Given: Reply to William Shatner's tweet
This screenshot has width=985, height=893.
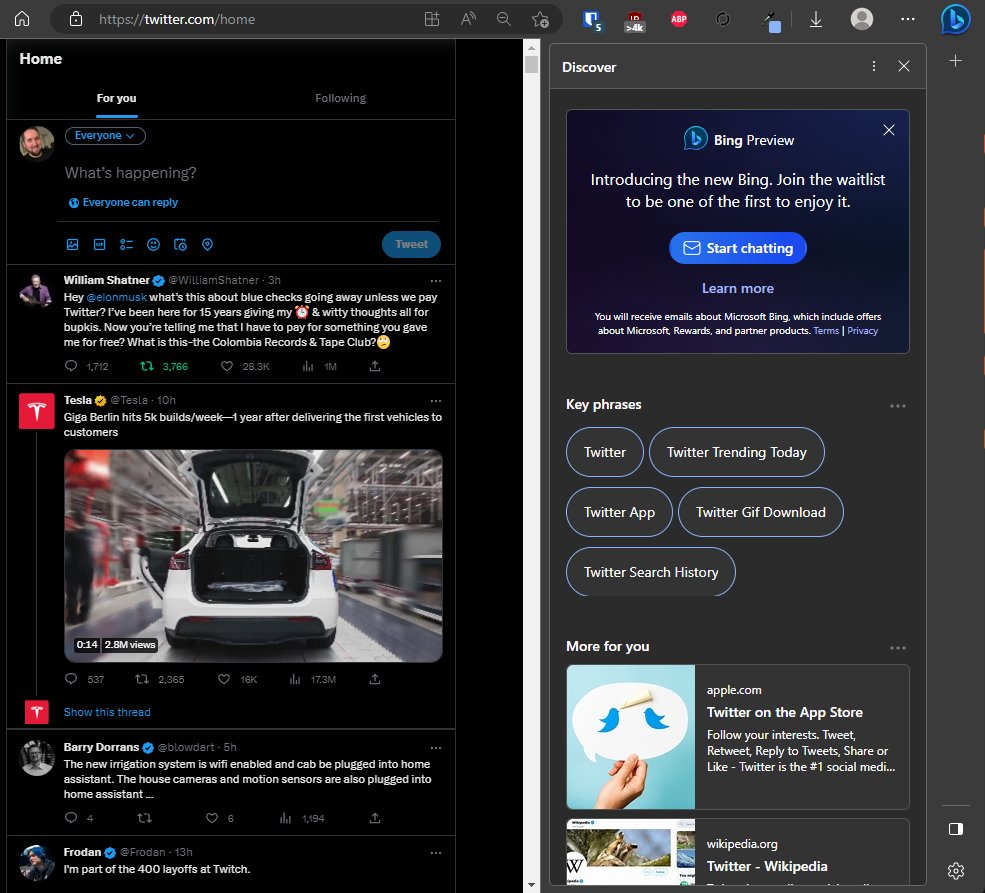Looking at the screenshot, I should (x=71, y=365).
